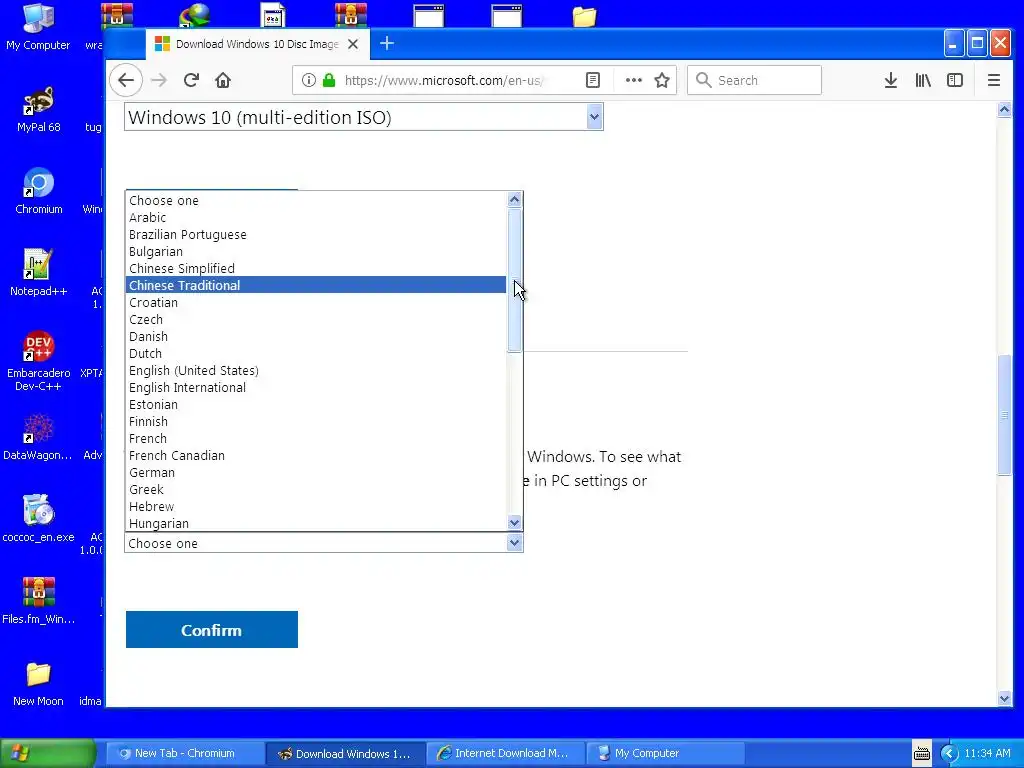Viewport: 1024px width, 768px height.
Task: Click the blue Confirm button
Action: coord(212,630)
